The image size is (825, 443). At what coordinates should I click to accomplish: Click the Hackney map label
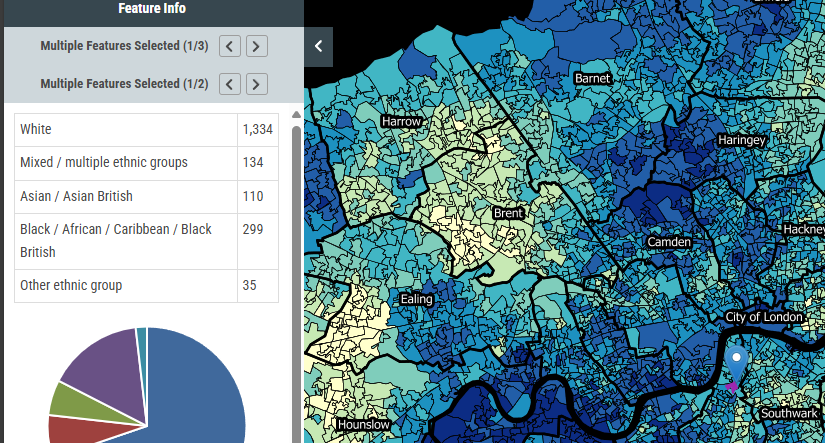point(803,229)
